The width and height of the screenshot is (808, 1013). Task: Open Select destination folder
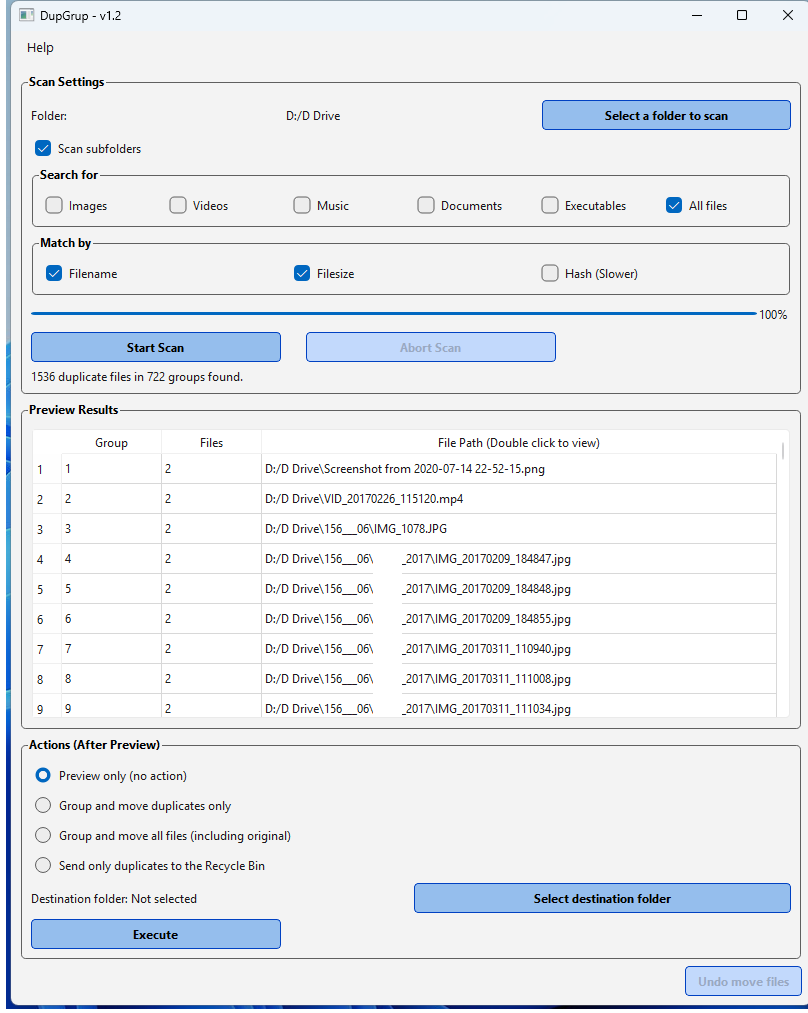coord(601,898)
